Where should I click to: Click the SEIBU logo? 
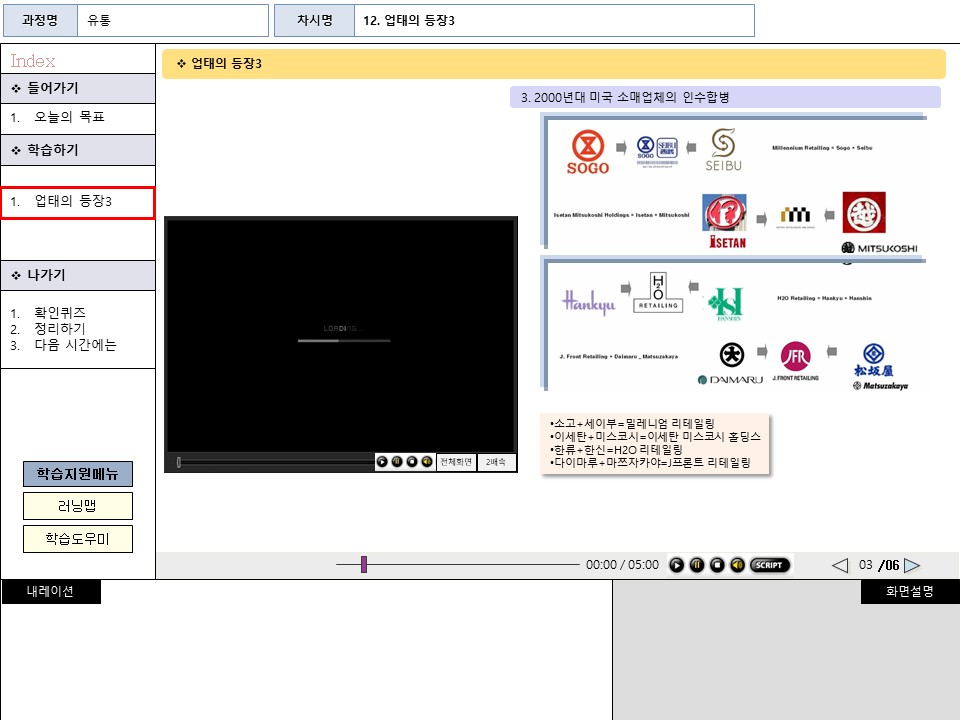[723, 150]
